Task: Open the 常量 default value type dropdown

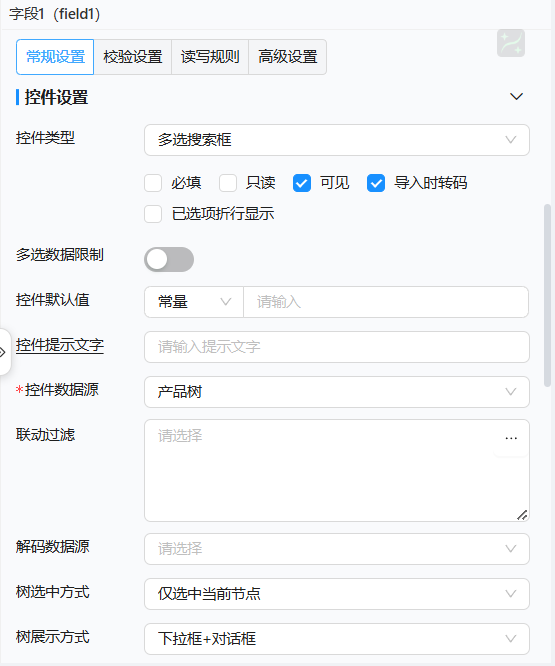Action: (194, 302)
